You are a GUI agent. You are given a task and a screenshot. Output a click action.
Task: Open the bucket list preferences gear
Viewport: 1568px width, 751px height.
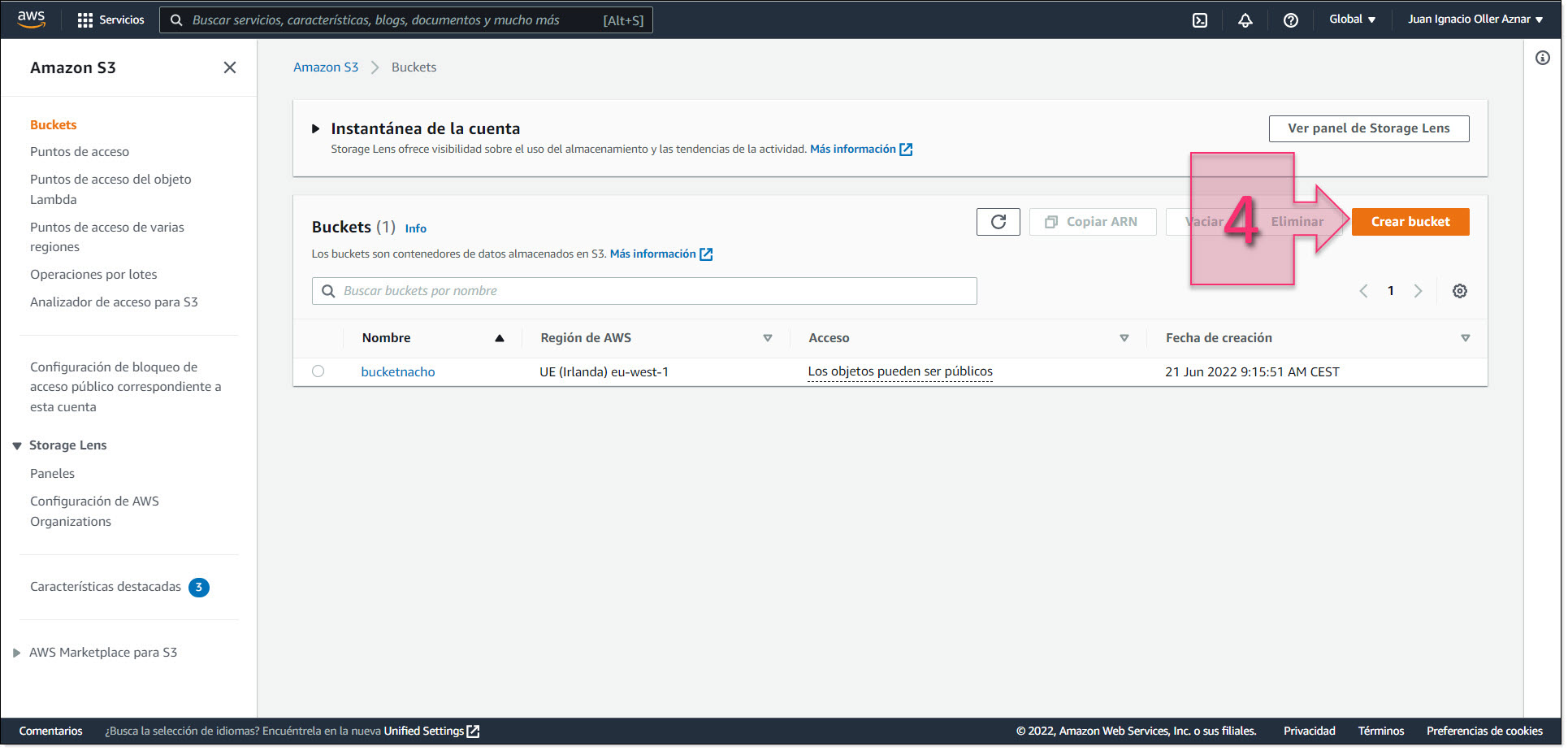1460,290
